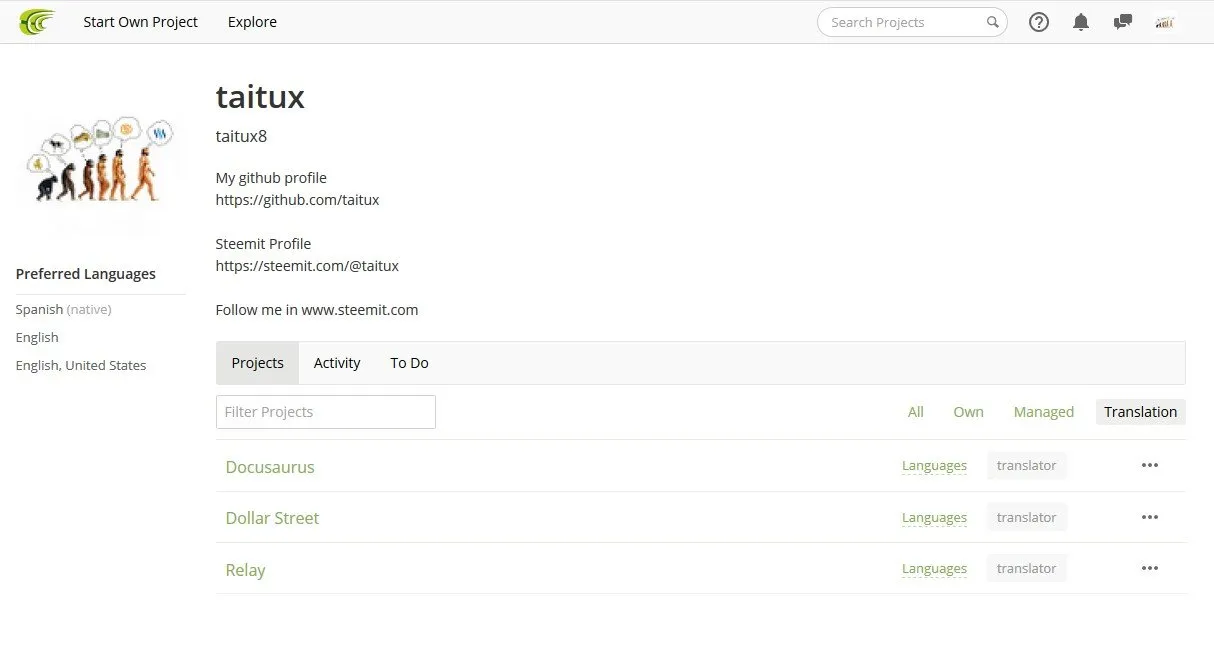
Task: Click the Spanish (native) language entry
Action: [x=64, y=310]
